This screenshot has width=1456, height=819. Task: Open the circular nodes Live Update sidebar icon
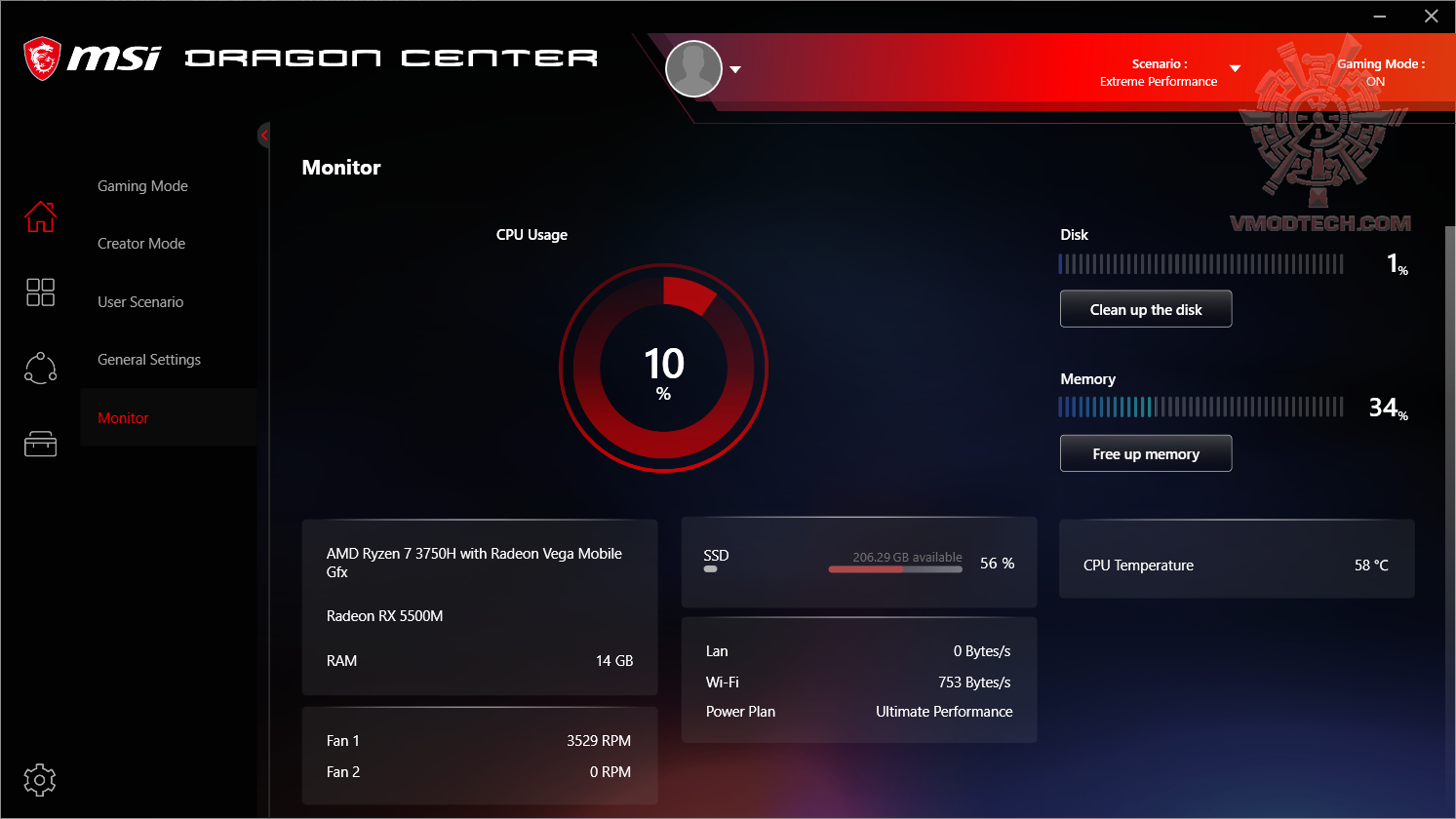click(40, 368)
